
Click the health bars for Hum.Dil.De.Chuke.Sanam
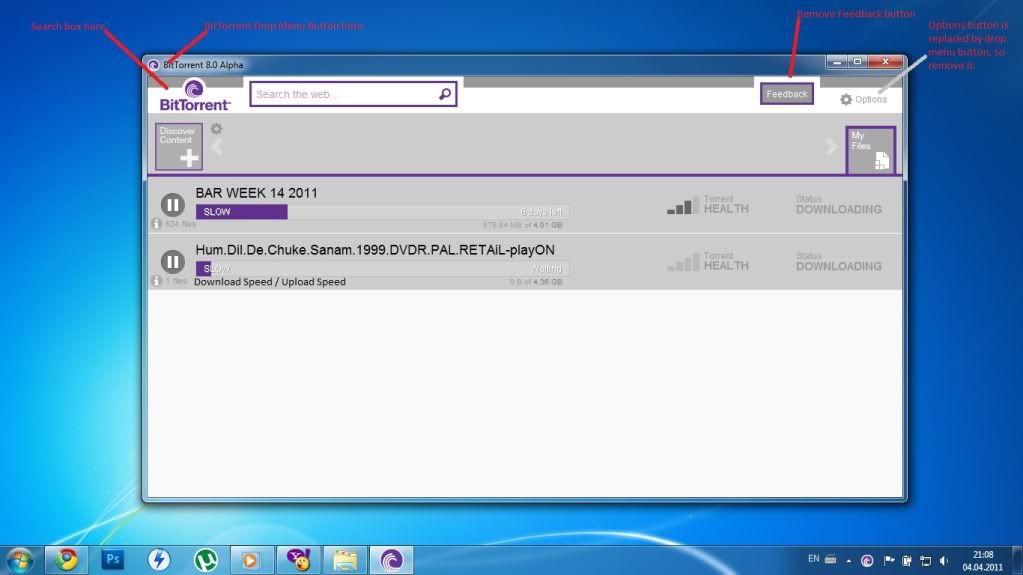(x=683, y=262)
